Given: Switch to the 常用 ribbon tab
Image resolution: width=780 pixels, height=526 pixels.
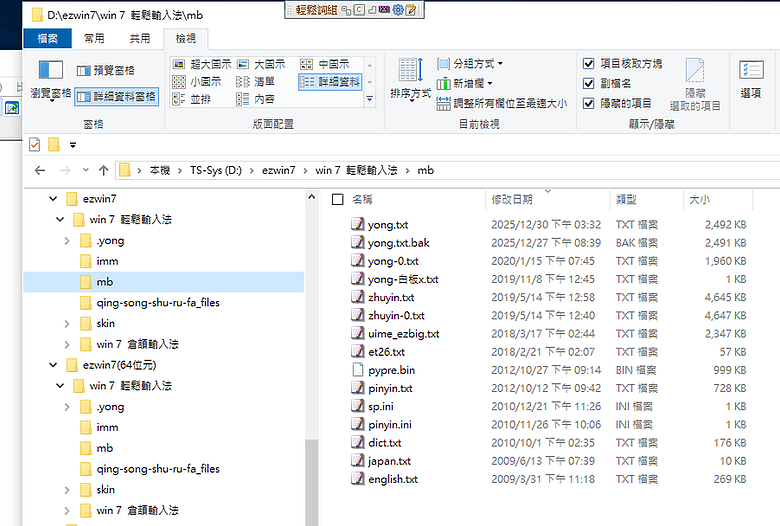Looking at the screenshot, I should click(94, 38).
